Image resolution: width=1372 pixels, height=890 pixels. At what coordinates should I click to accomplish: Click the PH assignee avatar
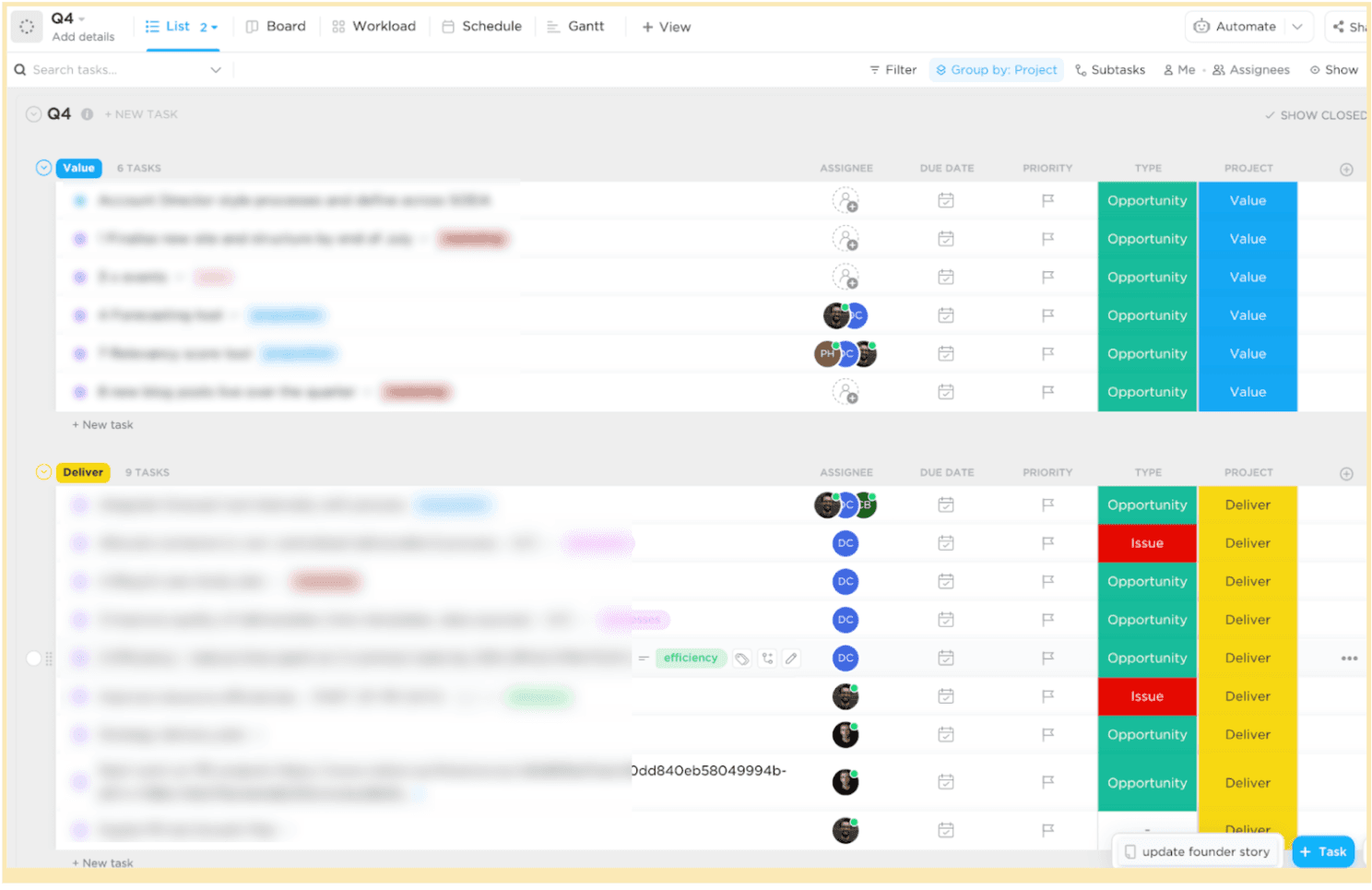[x=827, y=353]
